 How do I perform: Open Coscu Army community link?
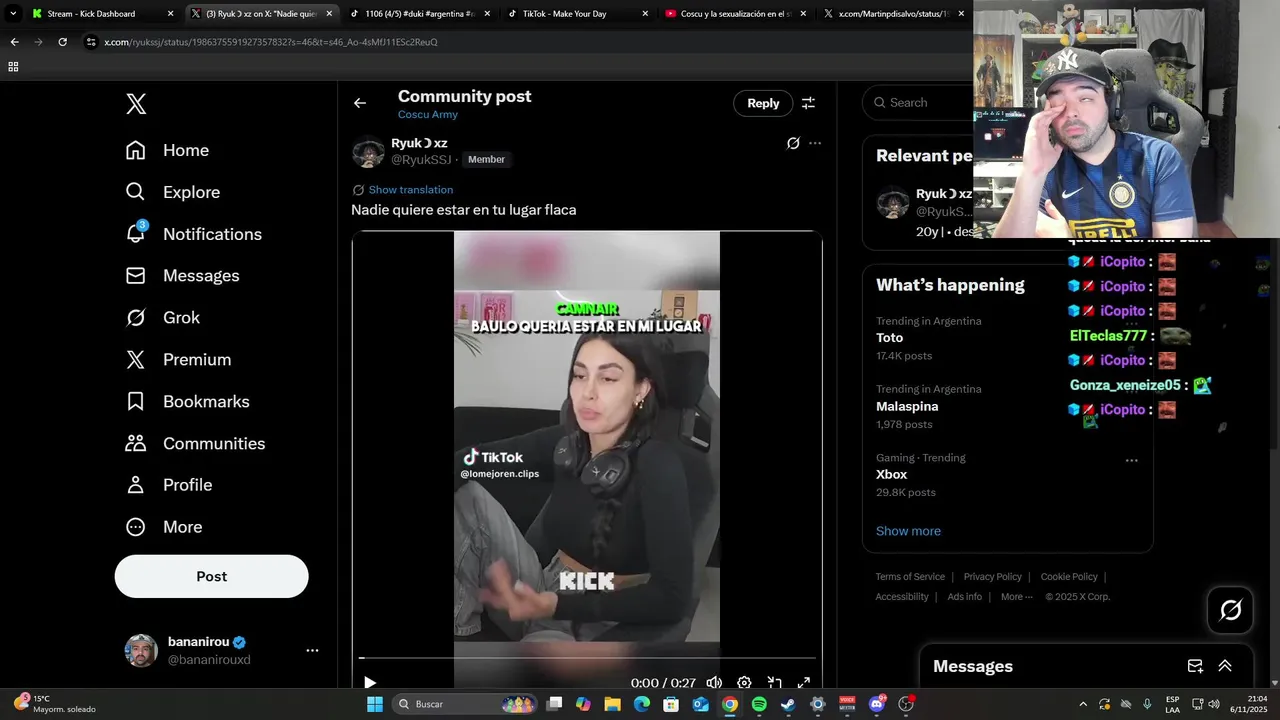click(x=428, y=114)
